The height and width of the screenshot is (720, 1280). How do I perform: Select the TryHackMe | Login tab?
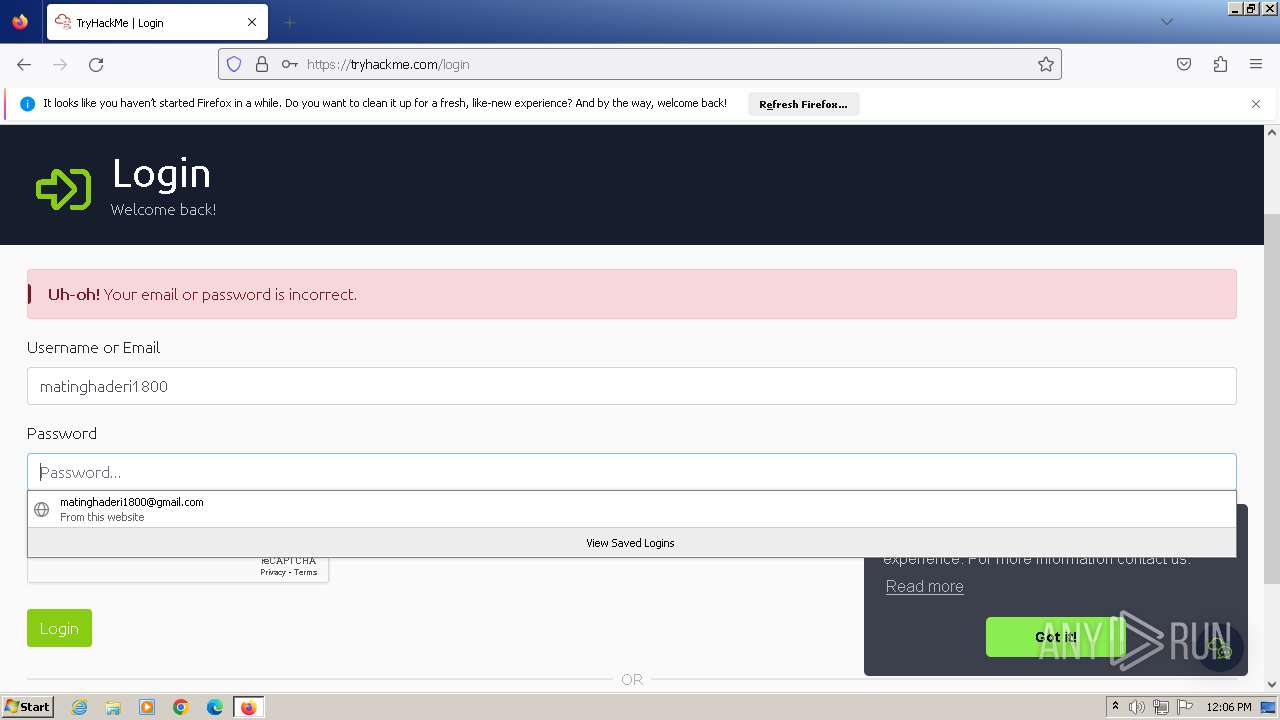click(x=157, y=22)
